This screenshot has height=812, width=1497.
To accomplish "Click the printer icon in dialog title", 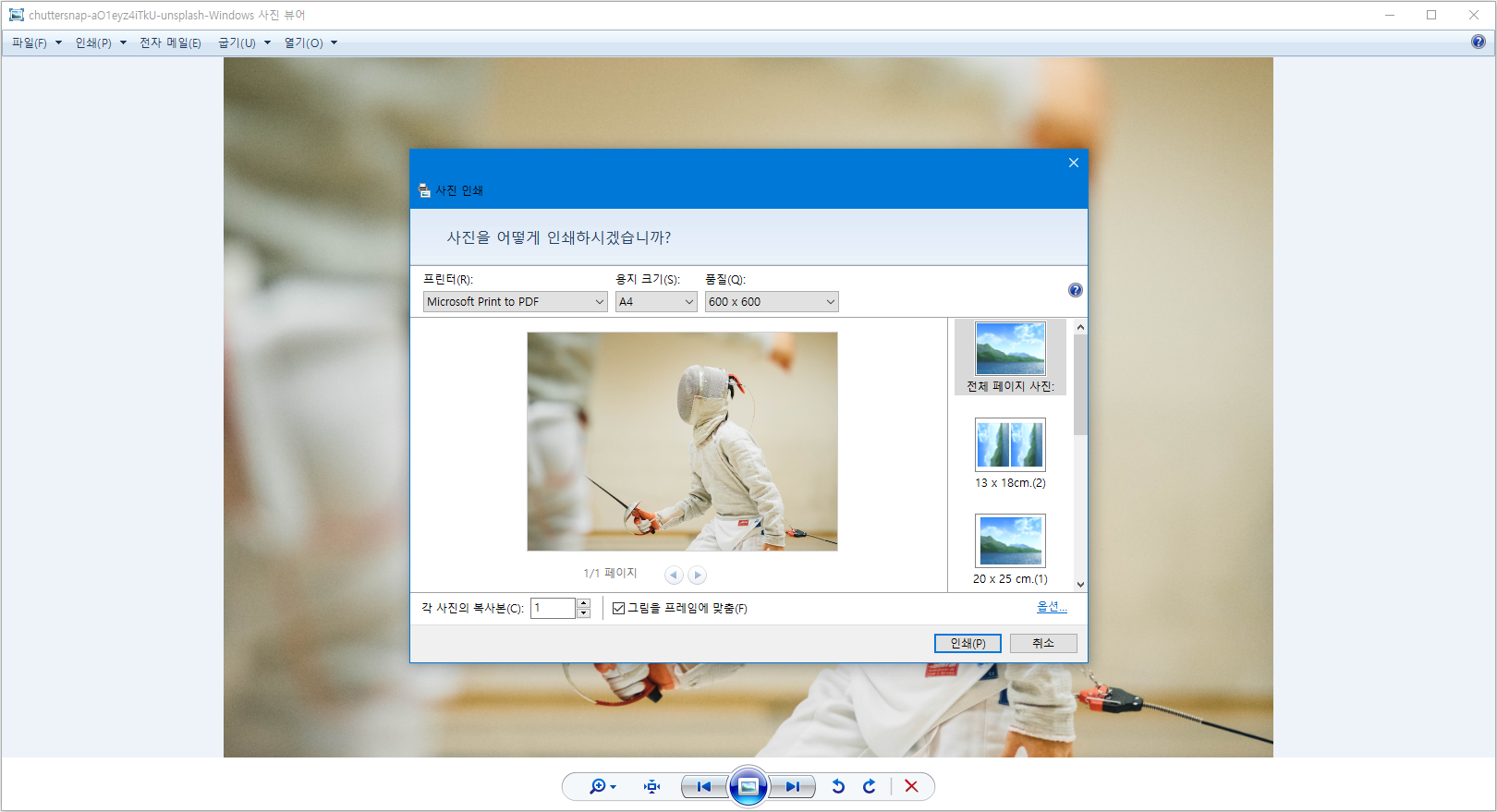I will 424,190.
